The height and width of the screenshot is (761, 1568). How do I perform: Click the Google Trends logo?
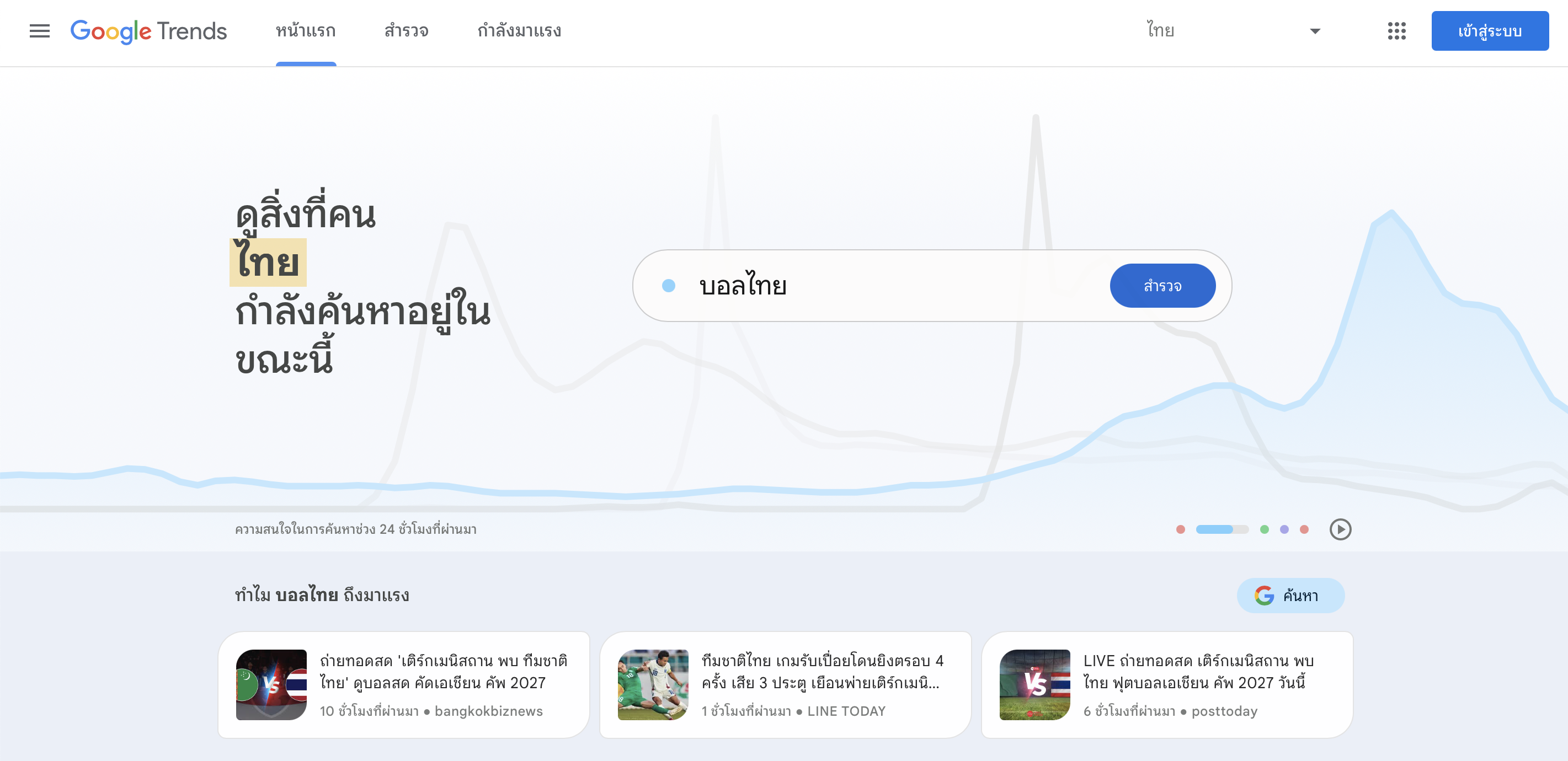point(148,31)
